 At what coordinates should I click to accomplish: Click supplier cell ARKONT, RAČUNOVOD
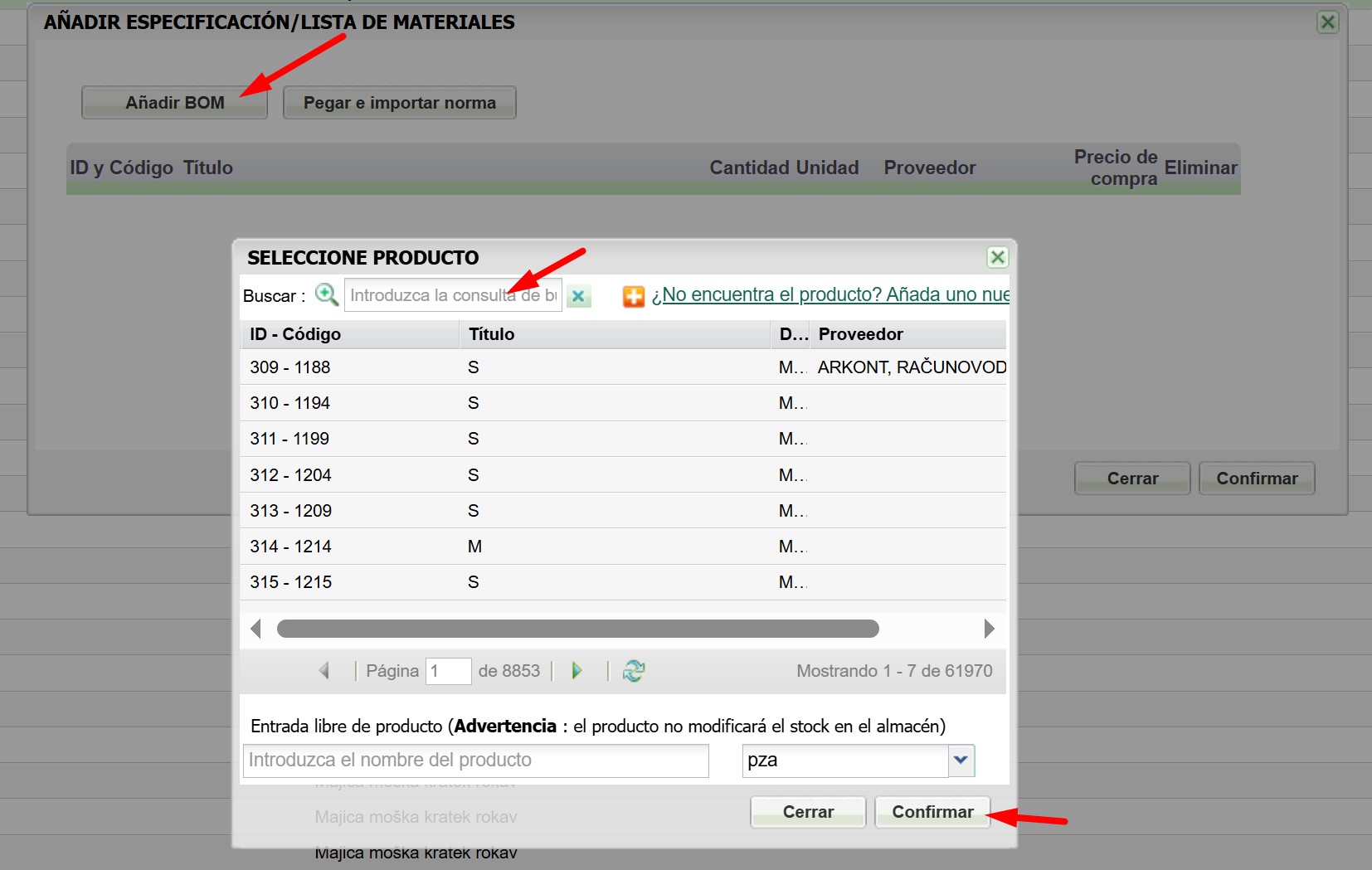[x=912, y=367]
